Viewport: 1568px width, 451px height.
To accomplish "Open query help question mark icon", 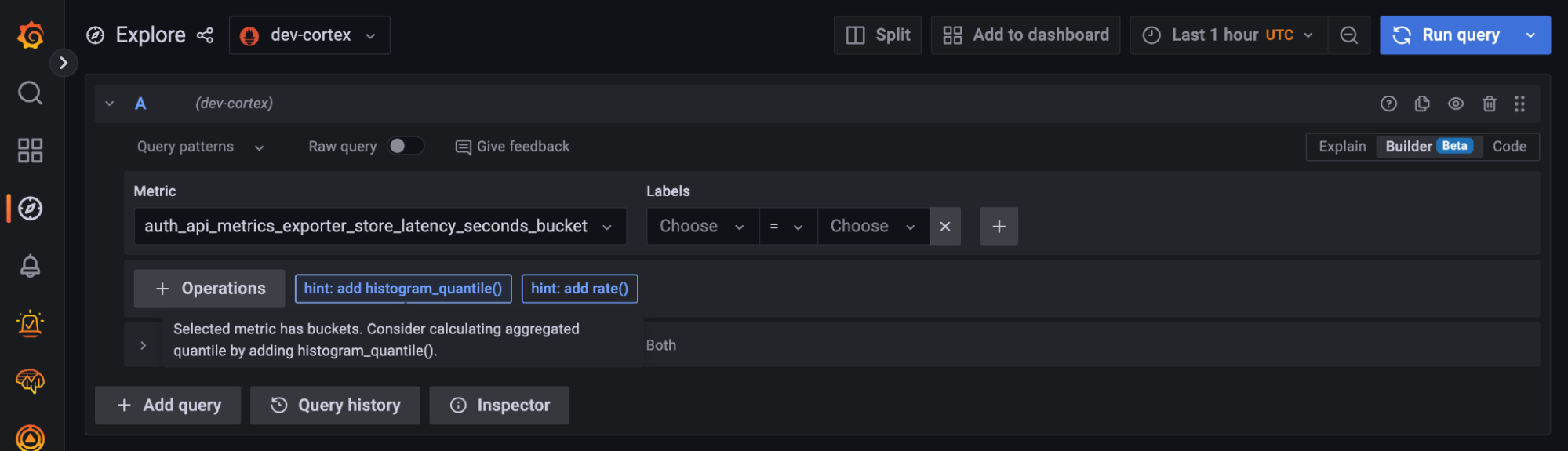I will point(1388,104).
